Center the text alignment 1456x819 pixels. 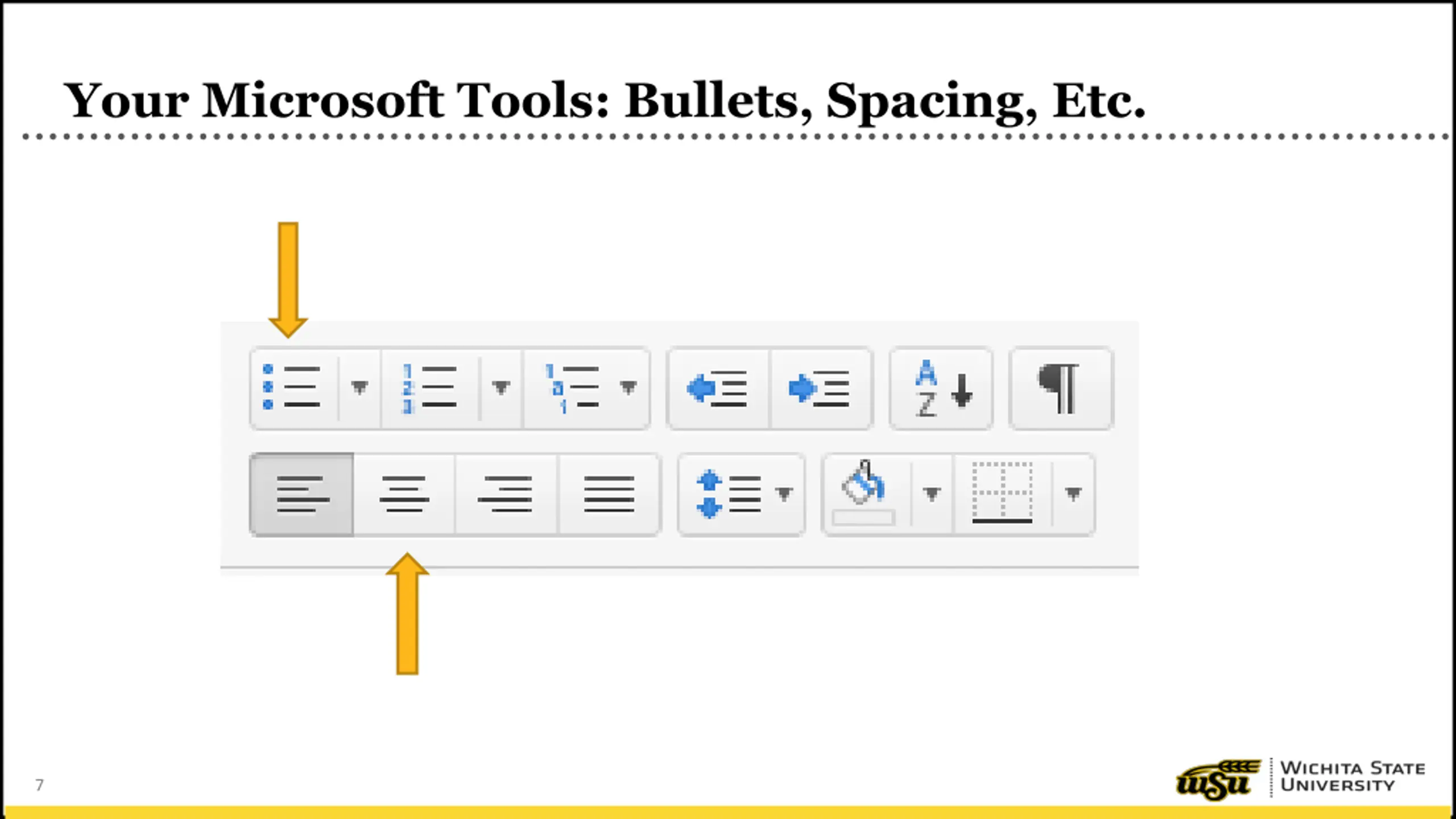[404, 495]
